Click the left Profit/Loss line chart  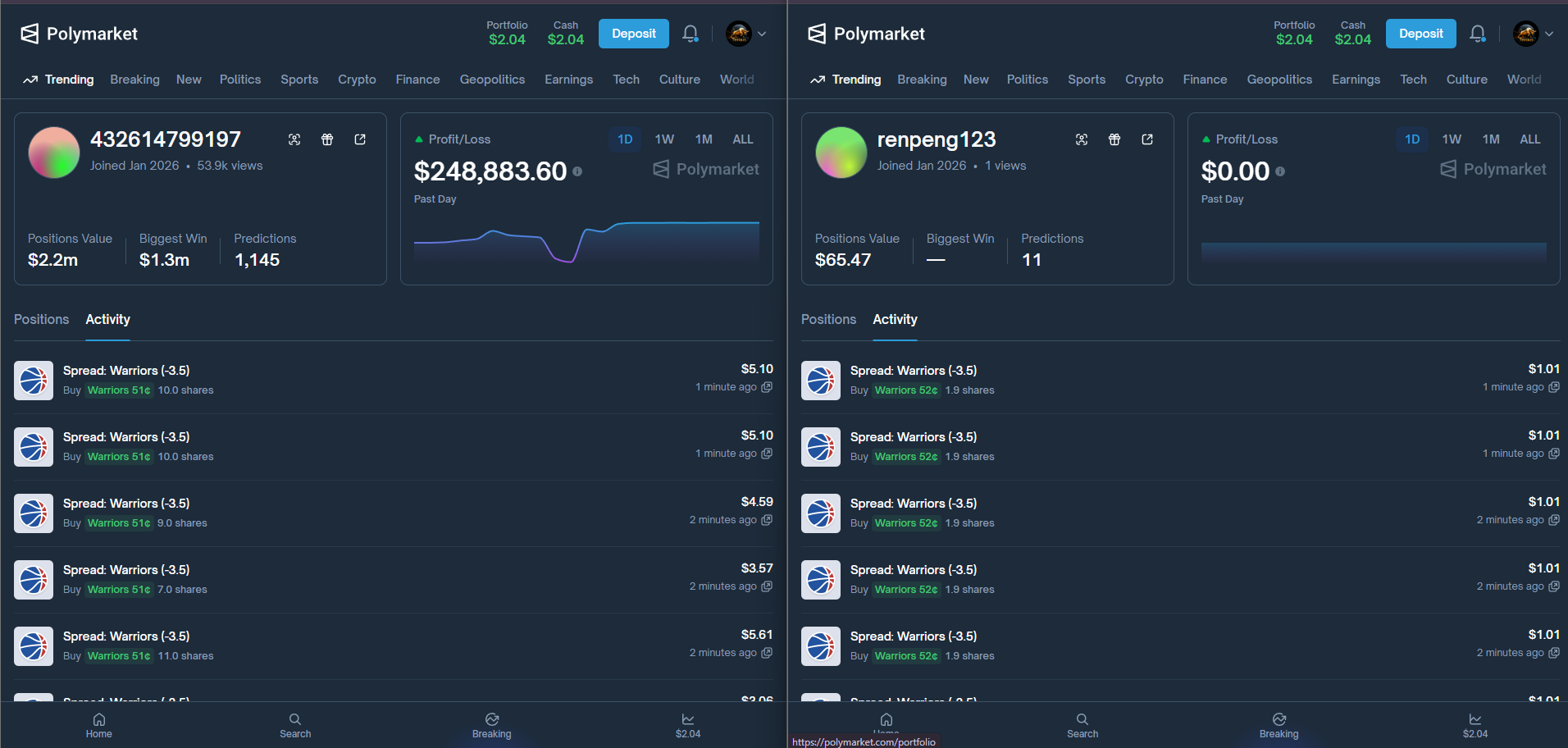coord(586,242)
